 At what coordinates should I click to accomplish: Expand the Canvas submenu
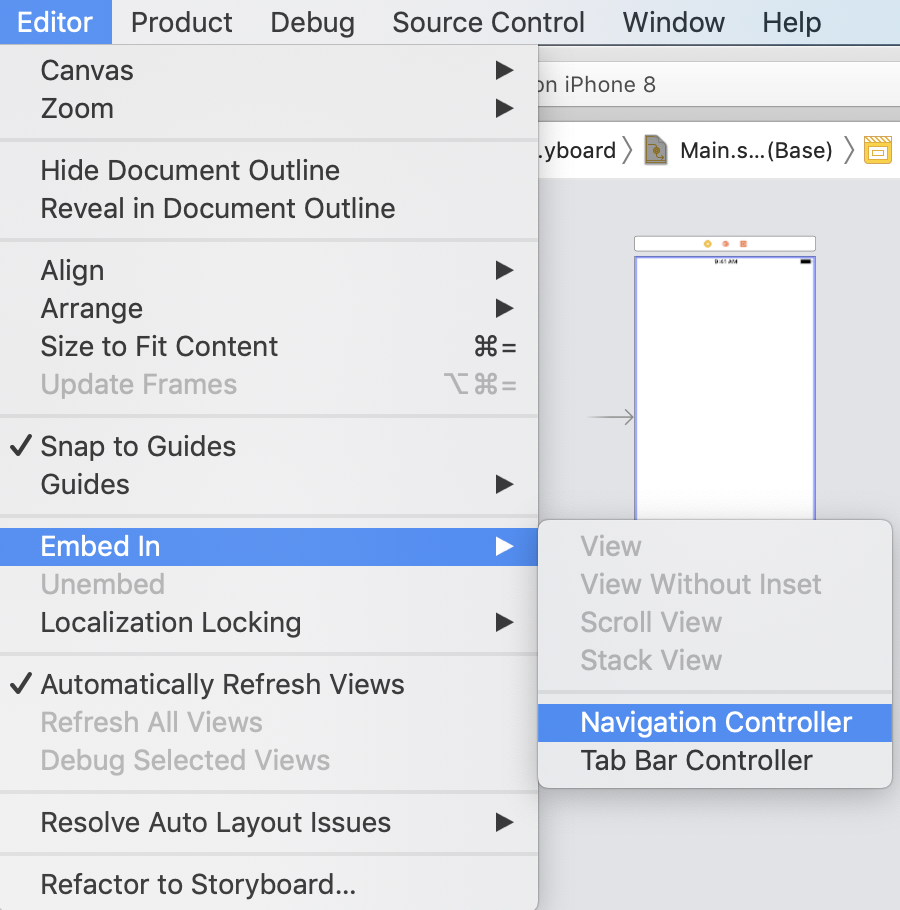(x=269, y=70)
